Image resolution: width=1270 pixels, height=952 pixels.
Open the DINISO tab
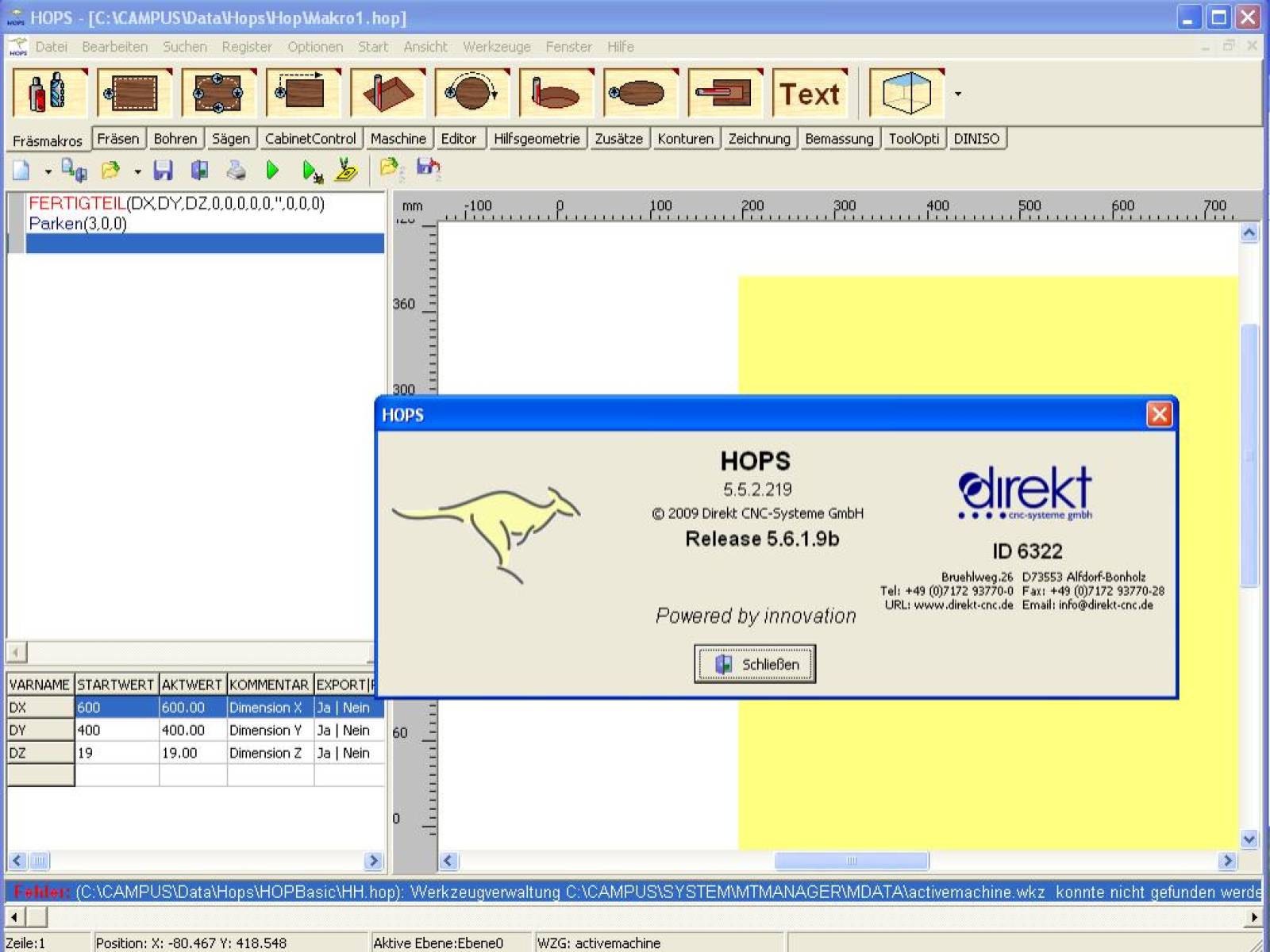click(x=976, y=139)
